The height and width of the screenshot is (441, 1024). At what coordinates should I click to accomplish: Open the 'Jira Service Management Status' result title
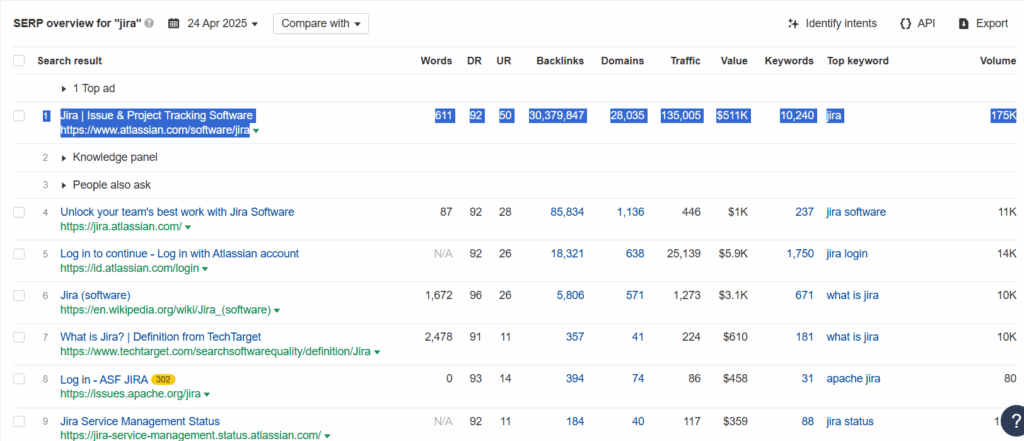pos(140,421)
